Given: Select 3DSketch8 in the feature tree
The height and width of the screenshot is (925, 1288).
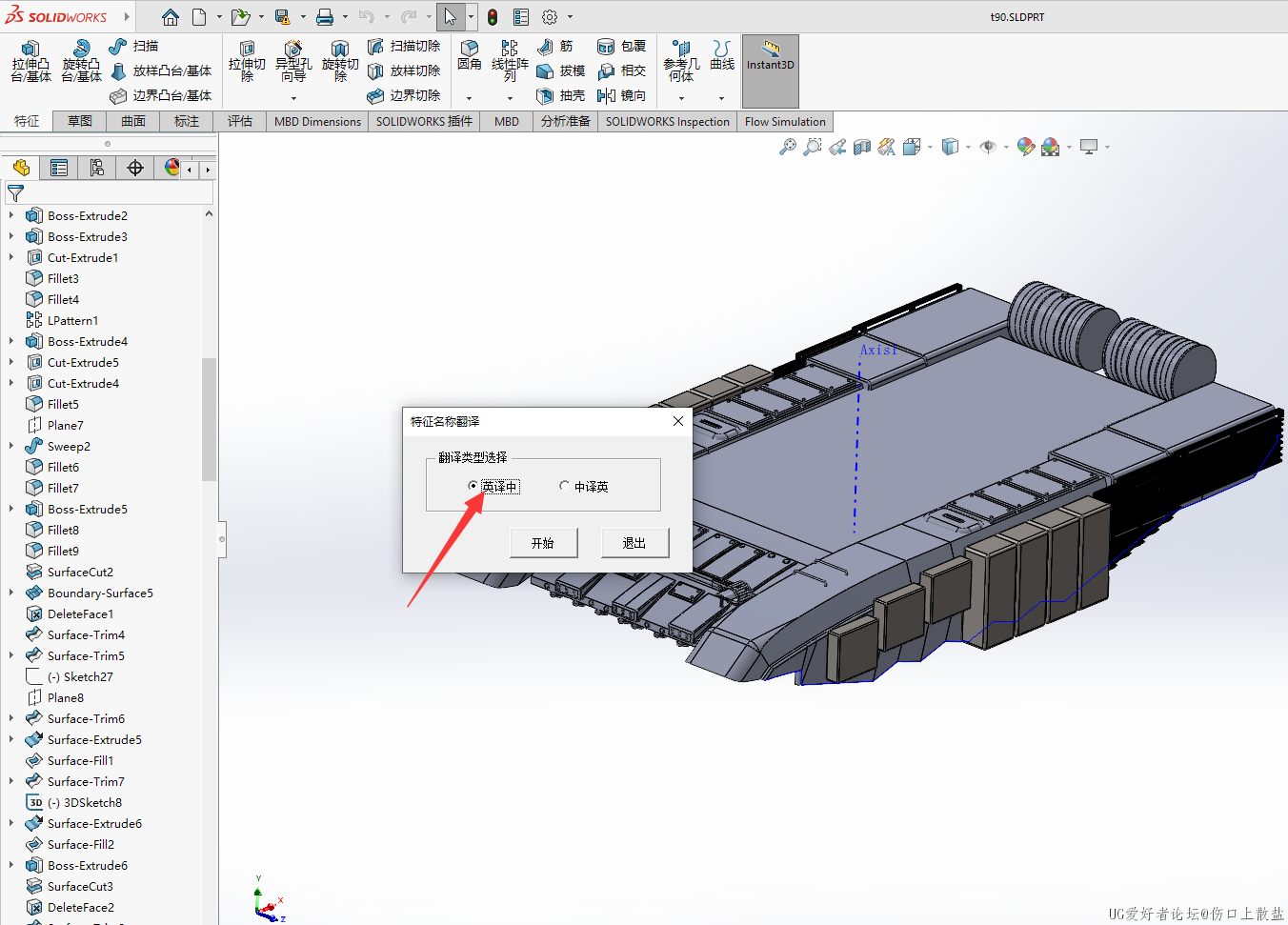Looking at the screenshot, I should [84, 803].
